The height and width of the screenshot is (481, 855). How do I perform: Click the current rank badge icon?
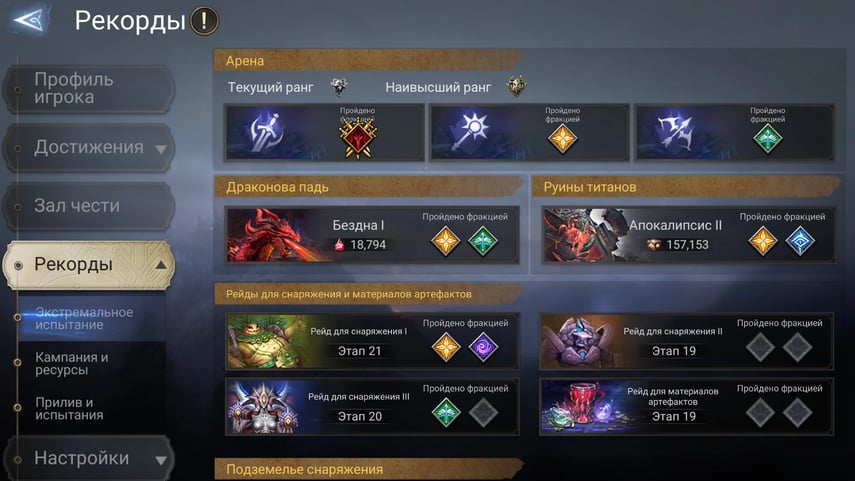click(x=339, y=86)
